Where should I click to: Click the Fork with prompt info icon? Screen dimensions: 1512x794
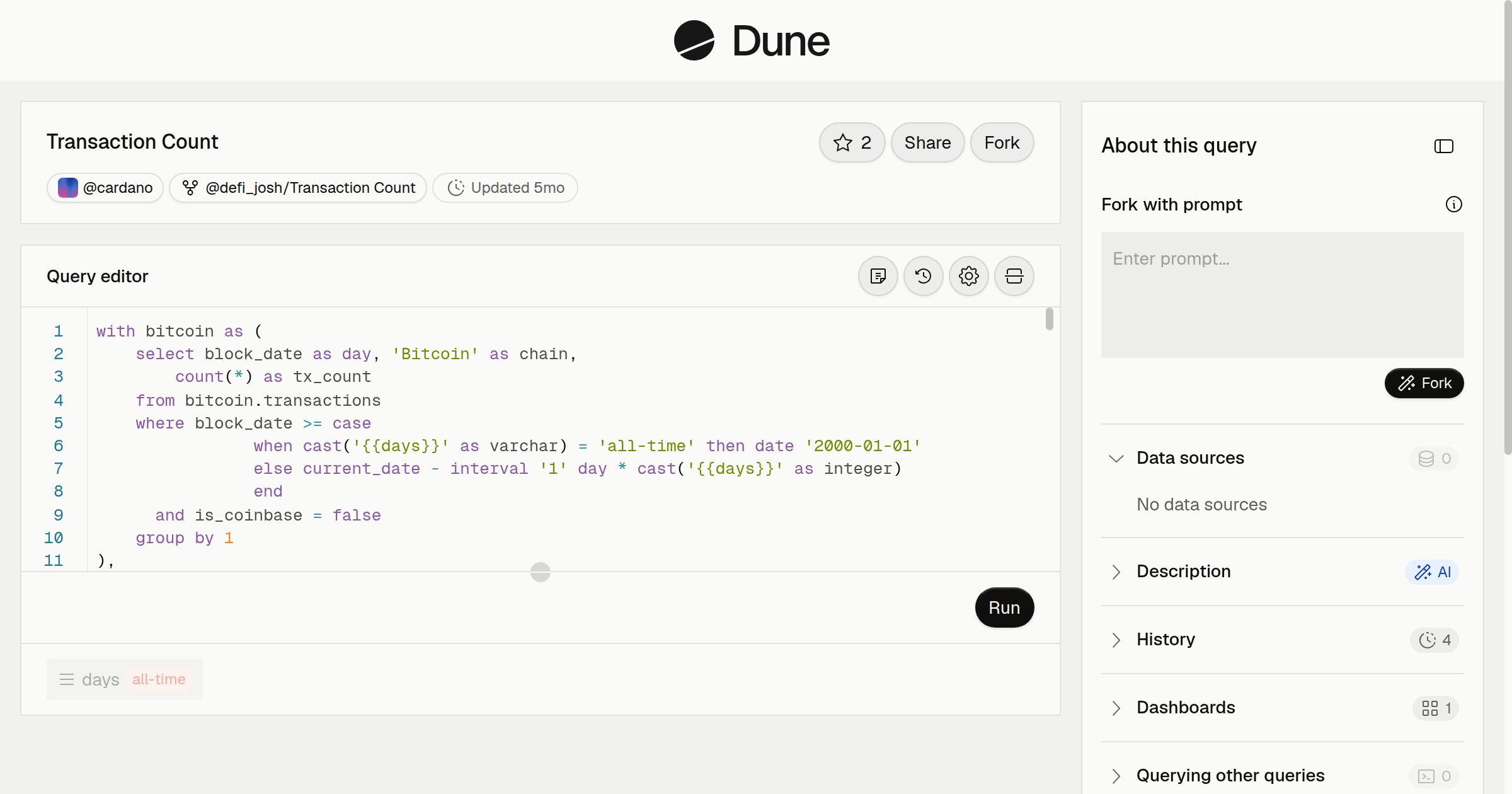1453,204
